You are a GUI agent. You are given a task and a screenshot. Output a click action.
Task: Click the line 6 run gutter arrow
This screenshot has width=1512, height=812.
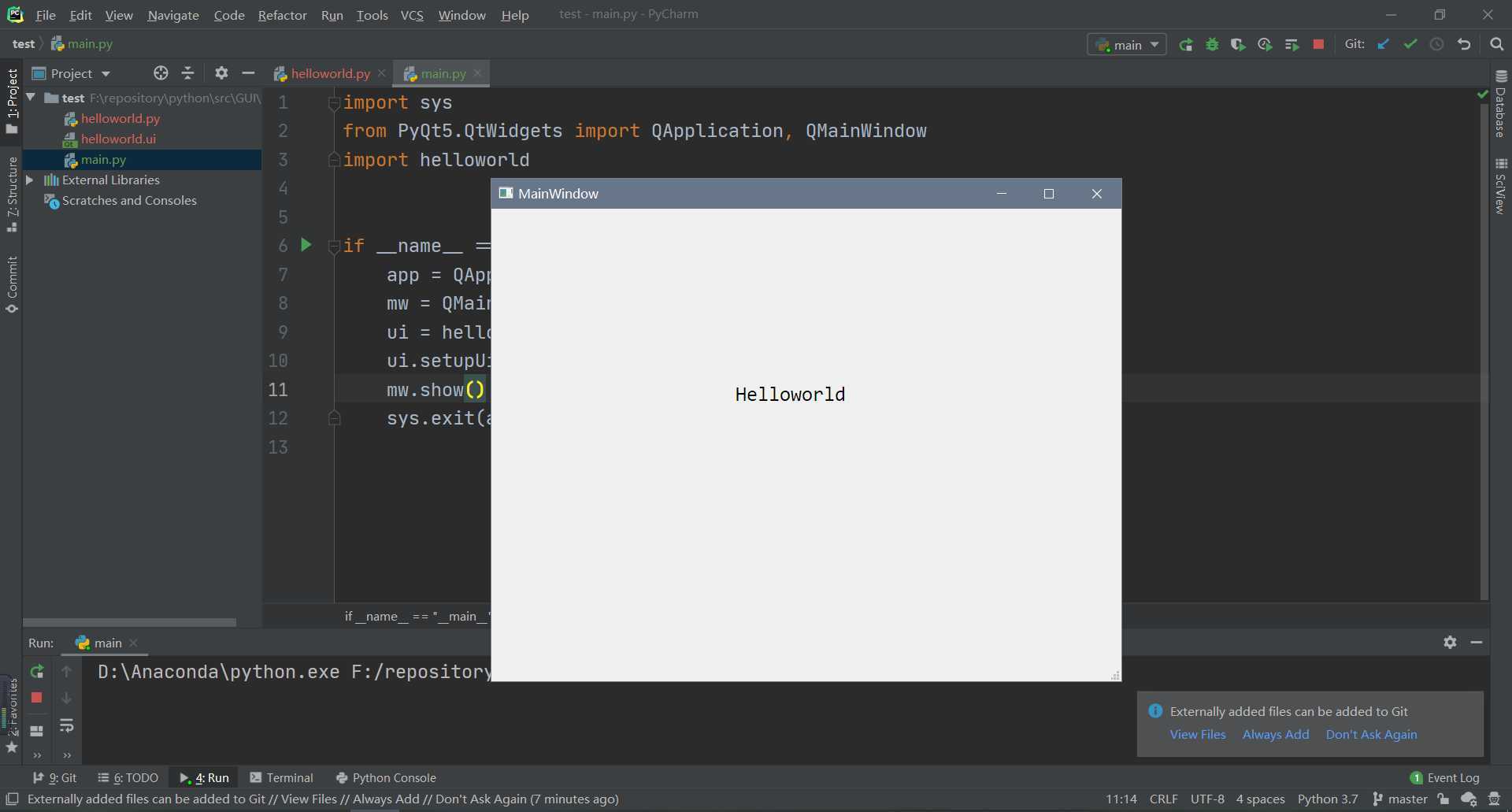[x=306, y=245]
